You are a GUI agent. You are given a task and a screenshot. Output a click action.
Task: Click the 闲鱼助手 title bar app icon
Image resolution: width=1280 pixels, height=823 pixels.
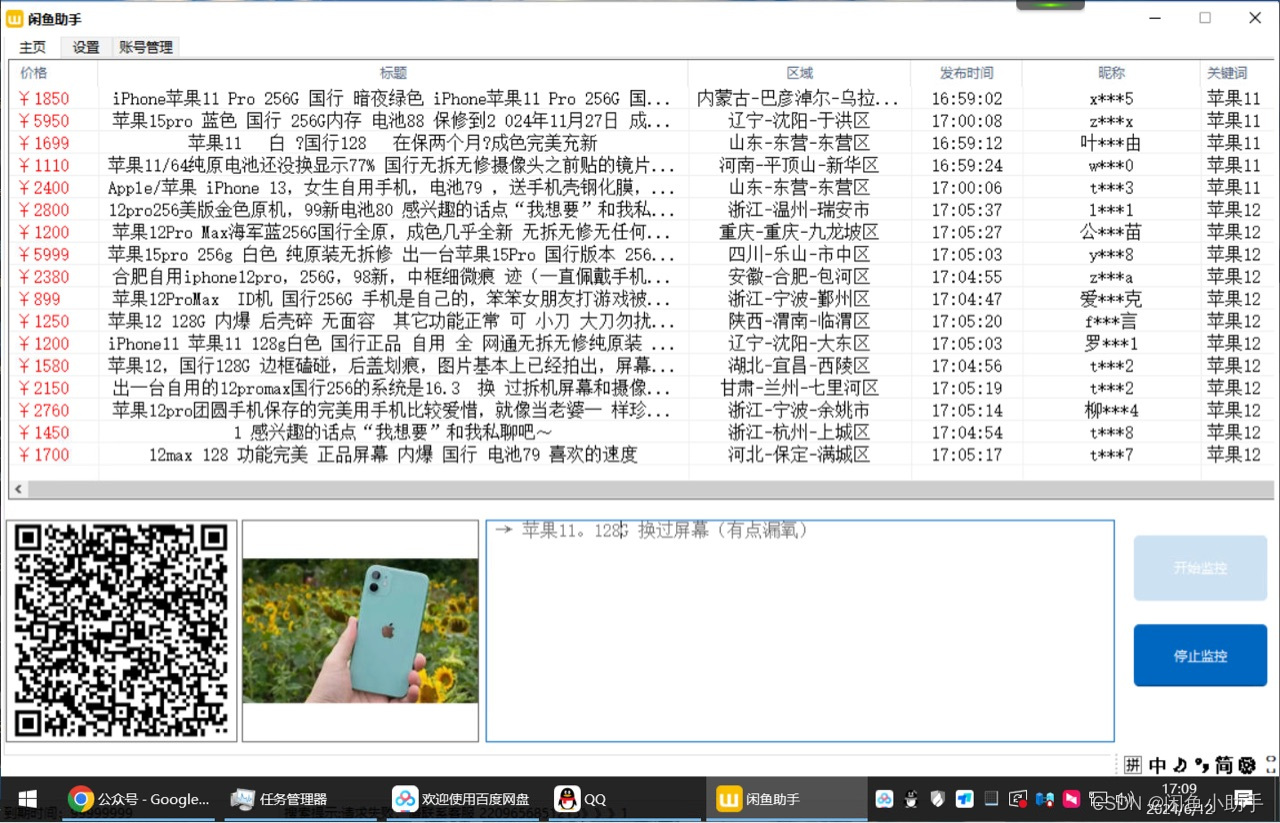15,18
